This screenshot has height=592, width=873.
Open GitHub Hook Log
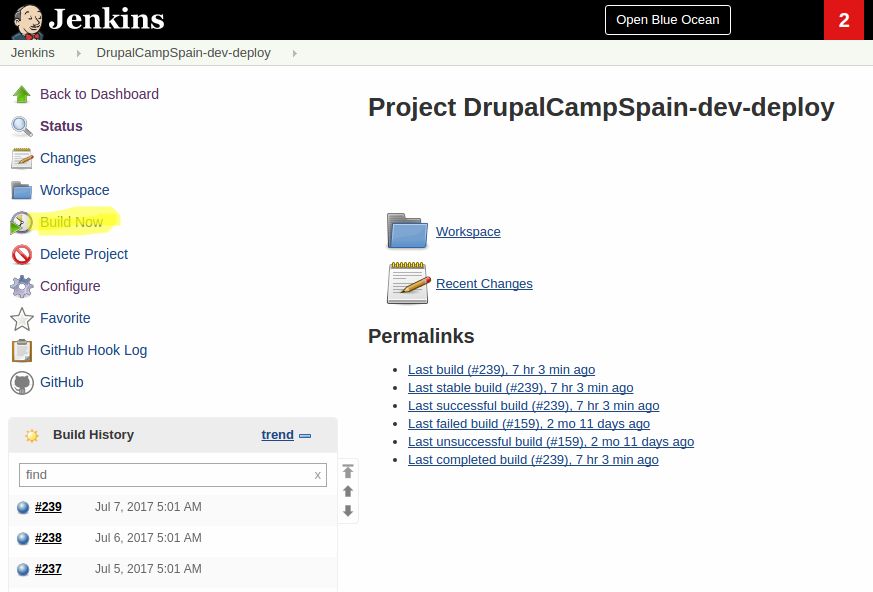[94, 350]
